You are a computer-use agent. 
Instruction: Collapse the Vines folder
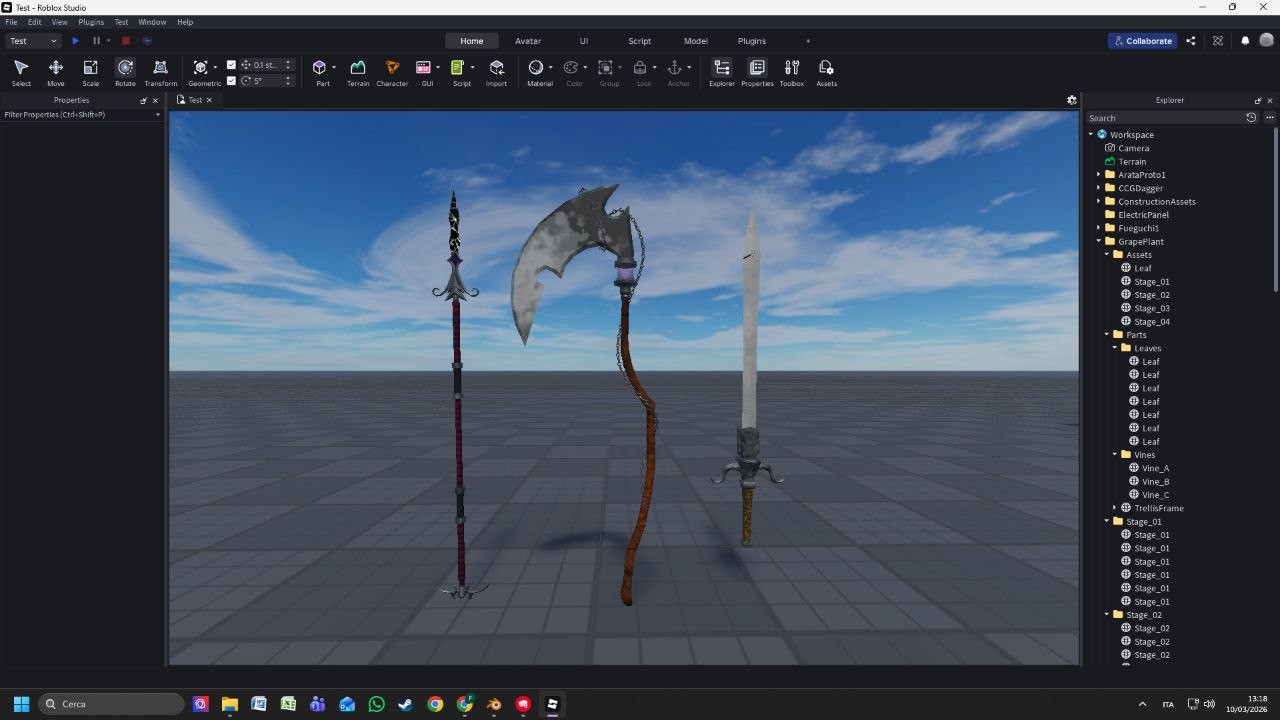1114,455
